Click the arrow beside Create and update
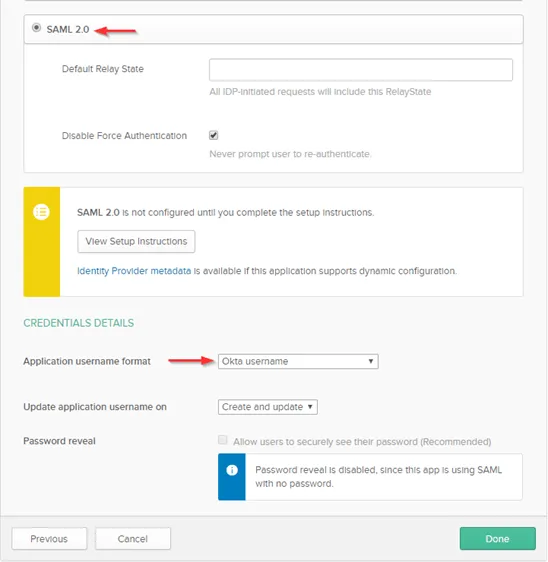Viewport: 548px width, 562px height. pos(310,407)
